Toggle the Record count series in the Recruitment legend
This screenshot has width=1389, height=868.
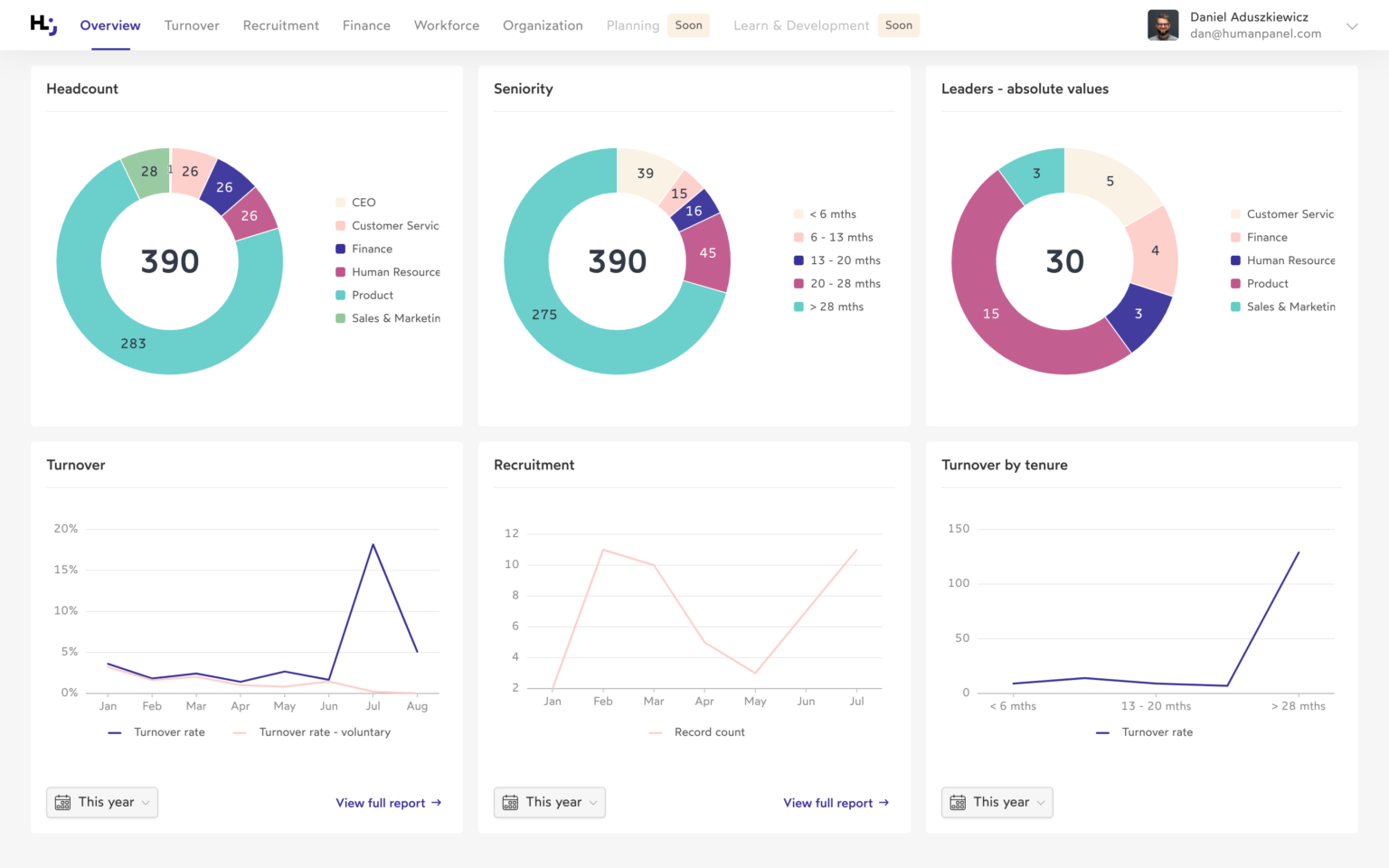(708, 731)
